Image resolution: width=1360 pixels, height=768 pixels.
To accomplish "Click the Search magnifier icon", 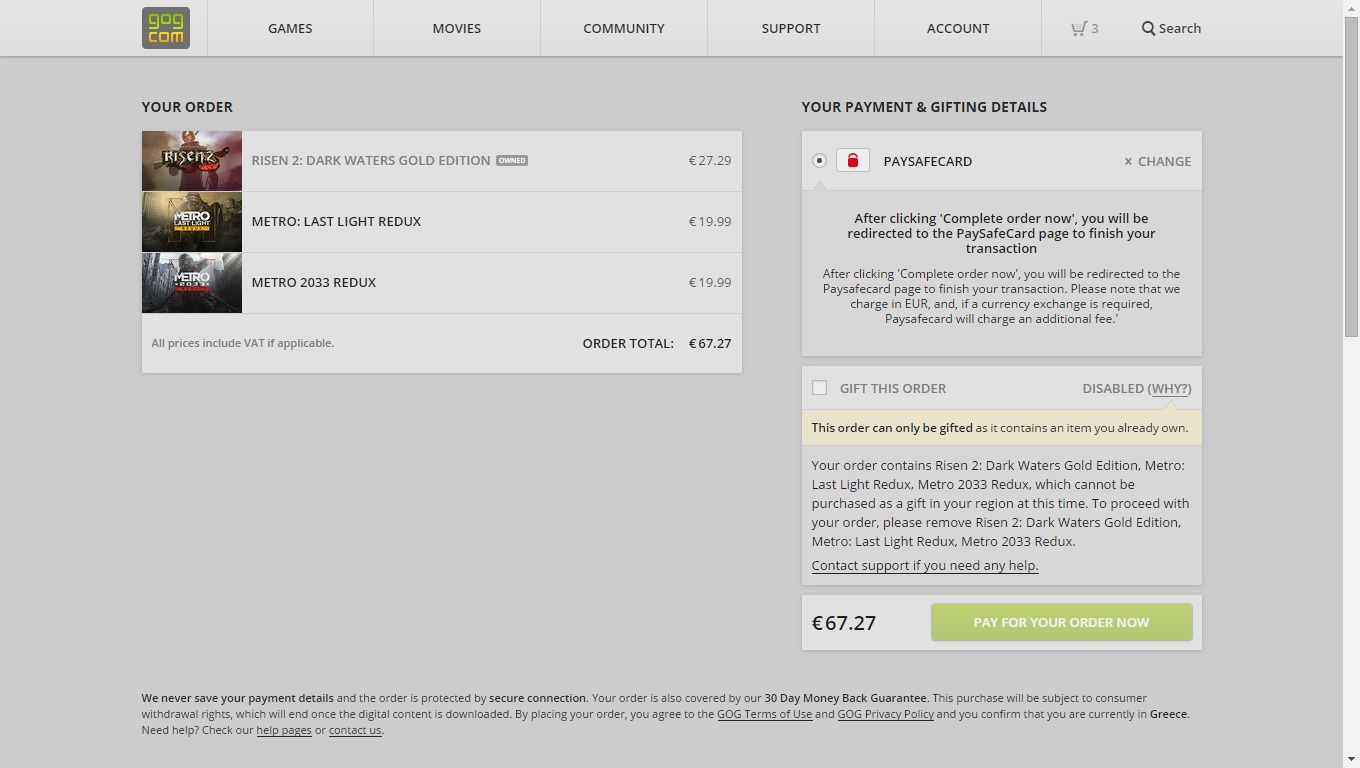I will [x=1148, y=28].
